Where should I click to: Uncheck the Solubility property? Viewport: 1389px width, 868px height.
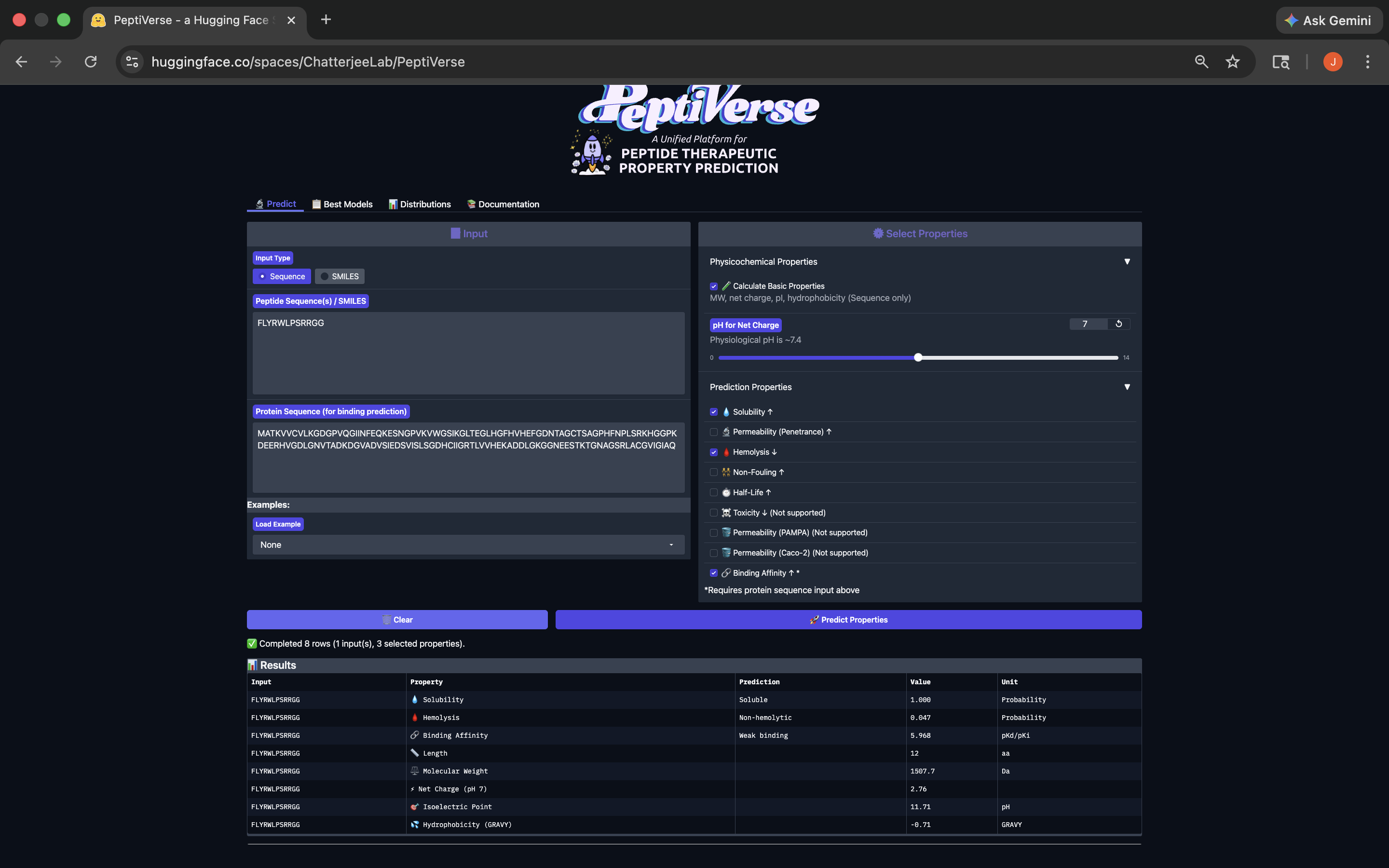click(x=714, y=412)
